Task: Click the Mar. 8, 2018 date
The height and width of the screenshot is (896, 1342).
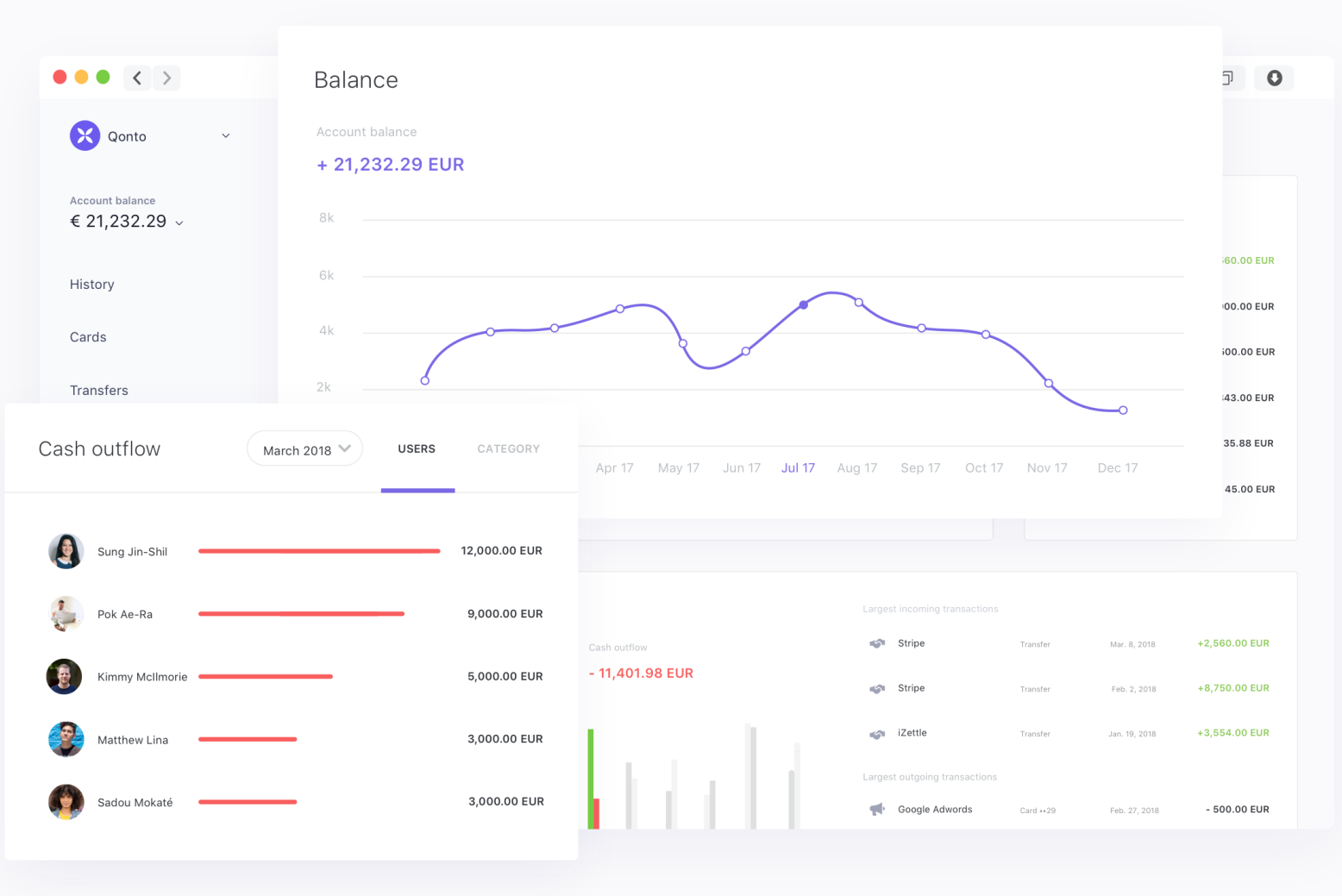Action: (1132, 644)
